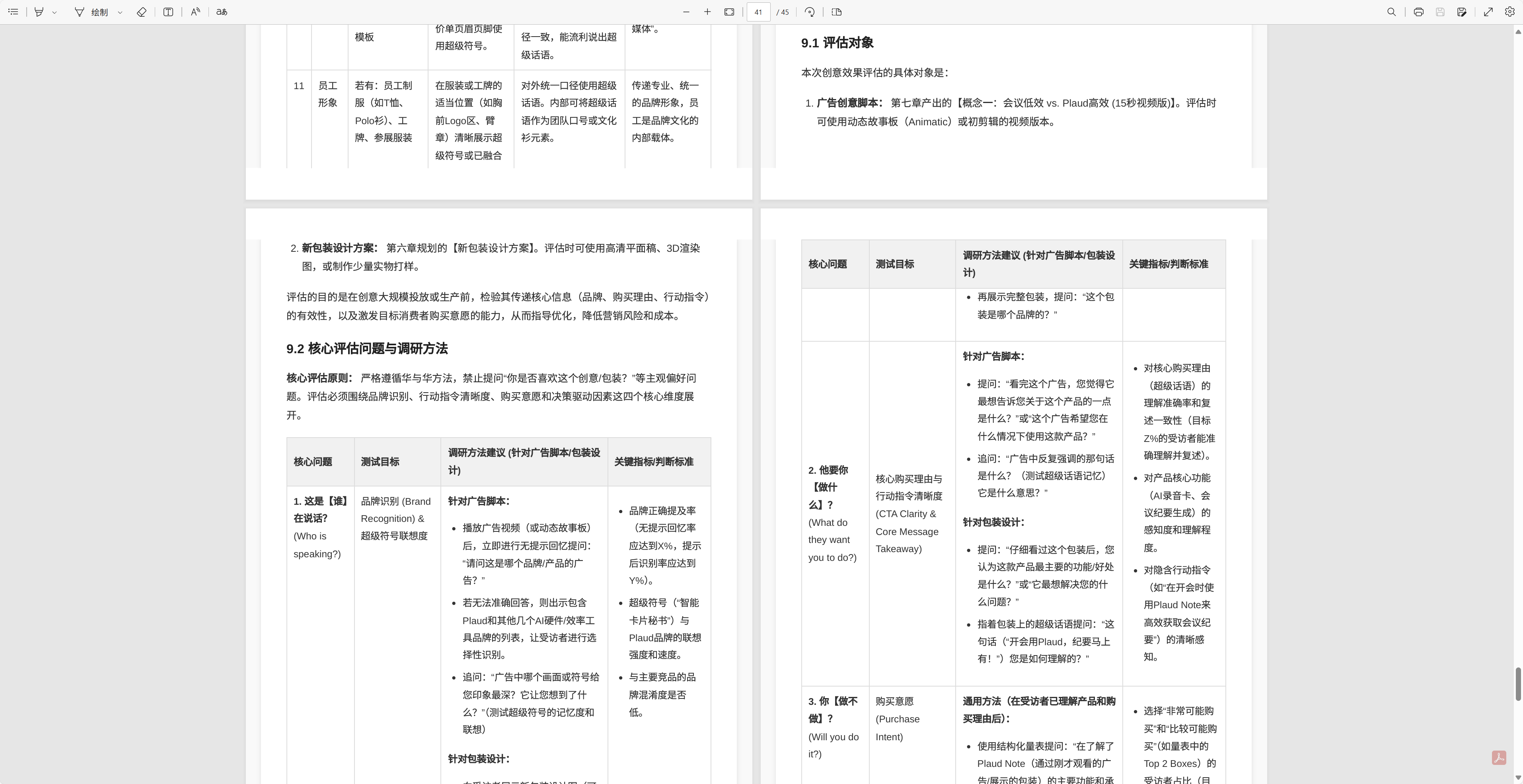Enter full screen mode
This screenshot has width=1523, height=784.
(x=1488, y=12)
